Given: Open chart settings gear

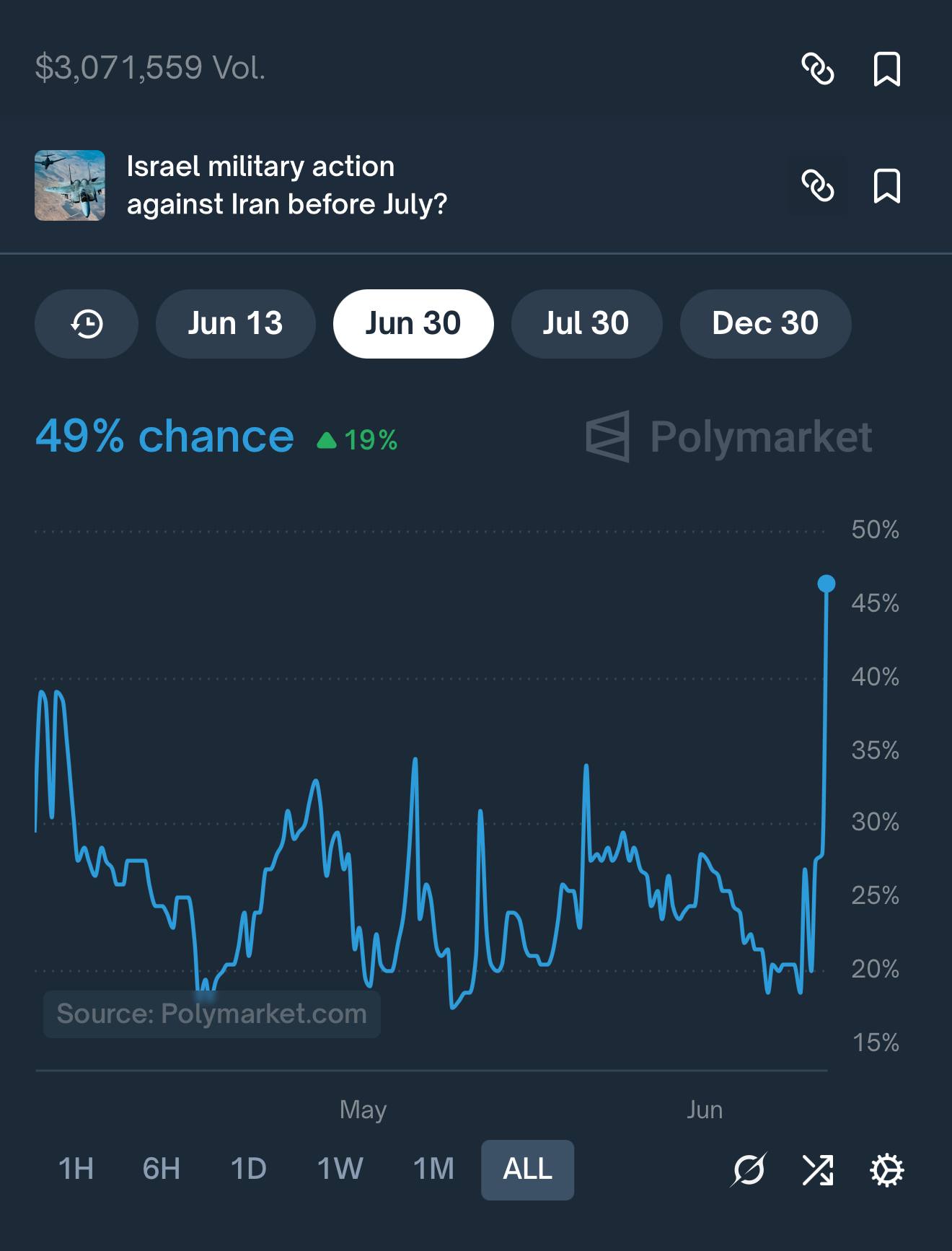Looking at the screenshot, I should (886, 1169).
